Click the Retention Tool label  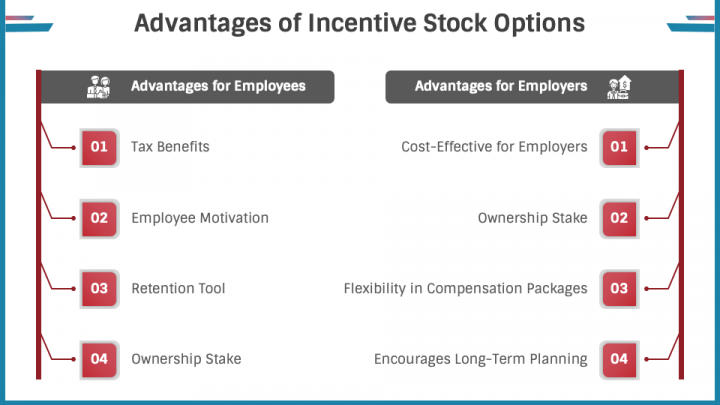point(178,288)
